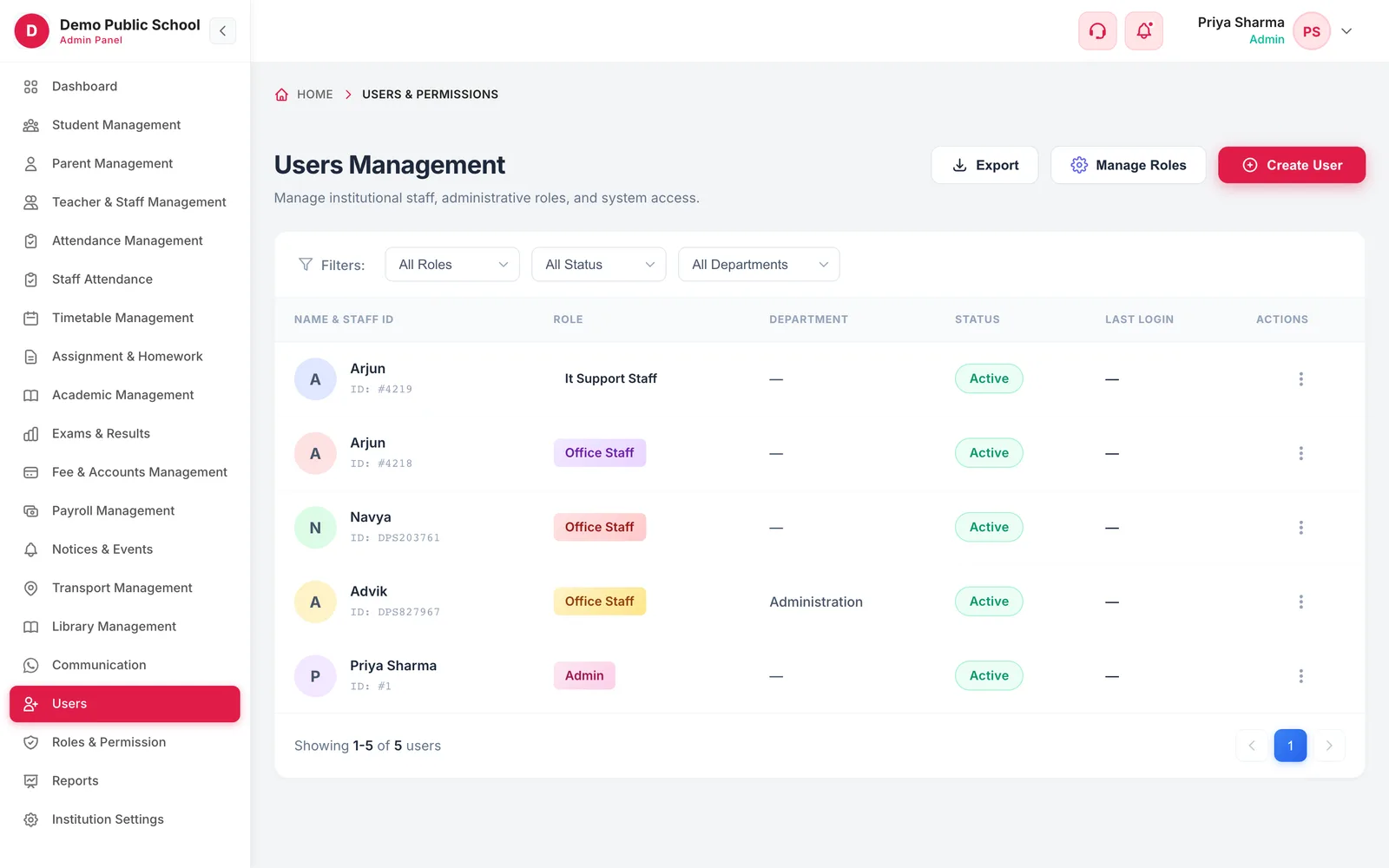
Task: Click Advik's Office Staff role badge
Action: pos(600,602)
